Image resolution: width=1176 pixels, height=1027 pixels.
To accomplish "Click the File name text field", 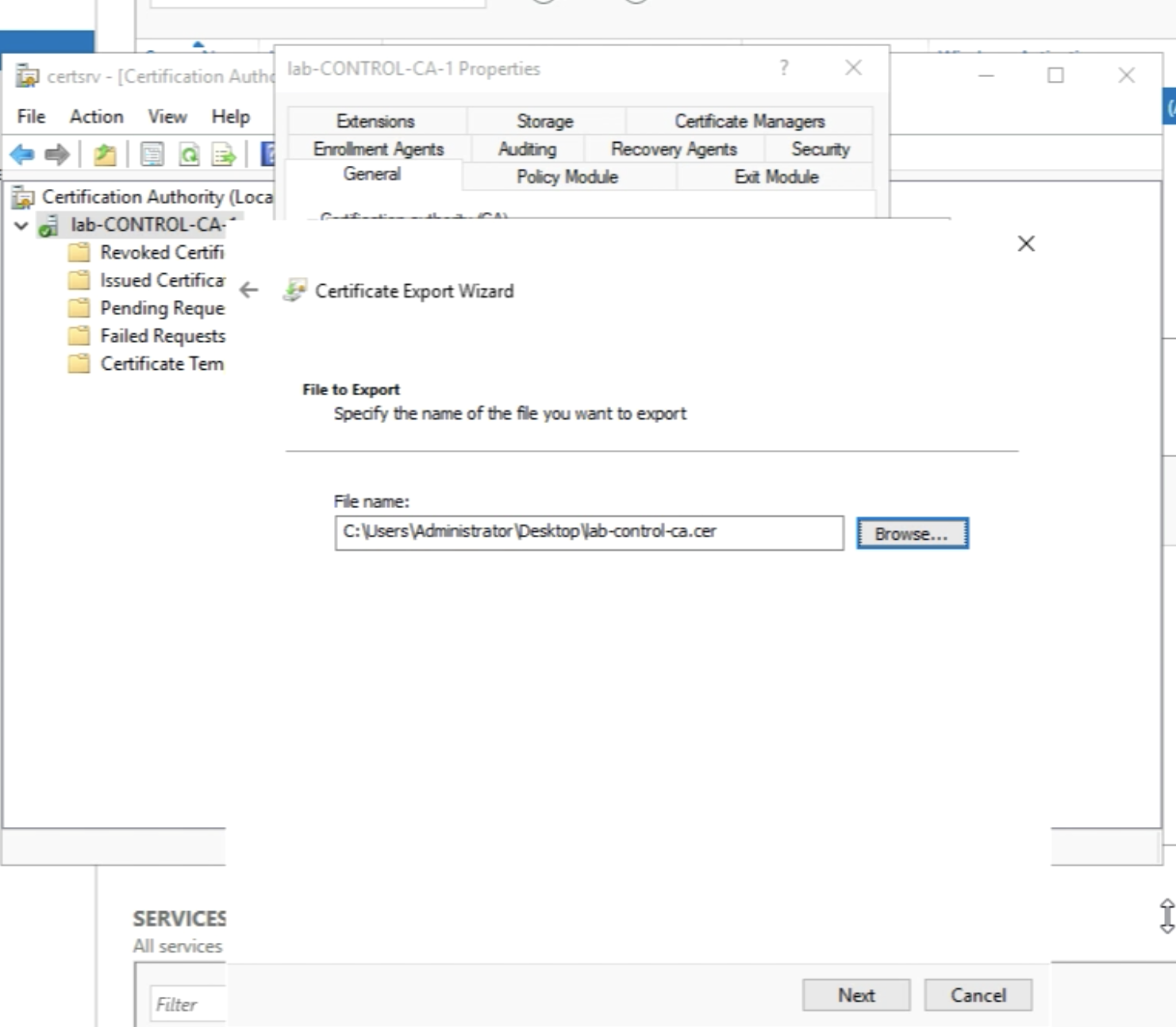I will (x=588, y=533).
